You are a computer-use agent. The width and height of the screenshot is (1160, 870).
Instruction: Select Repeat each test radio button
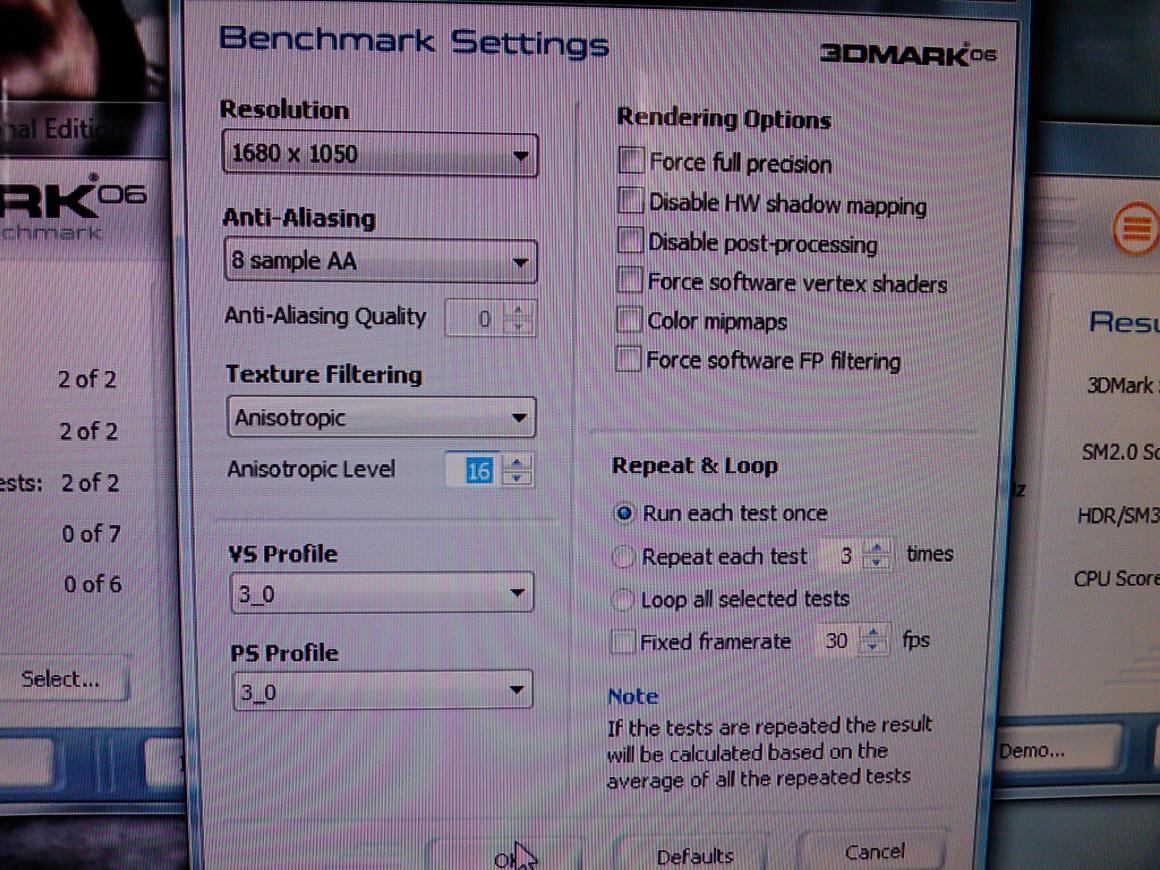point(624,556)
